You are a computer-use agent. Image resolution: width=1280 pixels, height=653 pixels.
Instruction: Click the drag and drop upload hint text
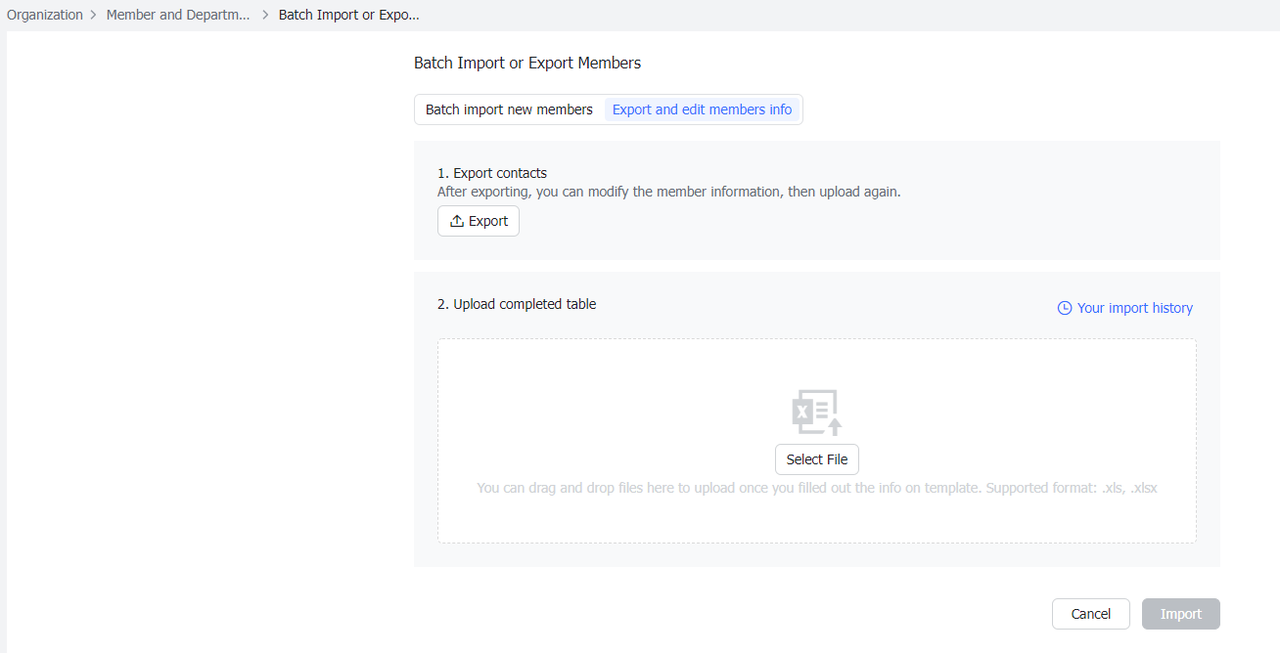click(816, 489)
